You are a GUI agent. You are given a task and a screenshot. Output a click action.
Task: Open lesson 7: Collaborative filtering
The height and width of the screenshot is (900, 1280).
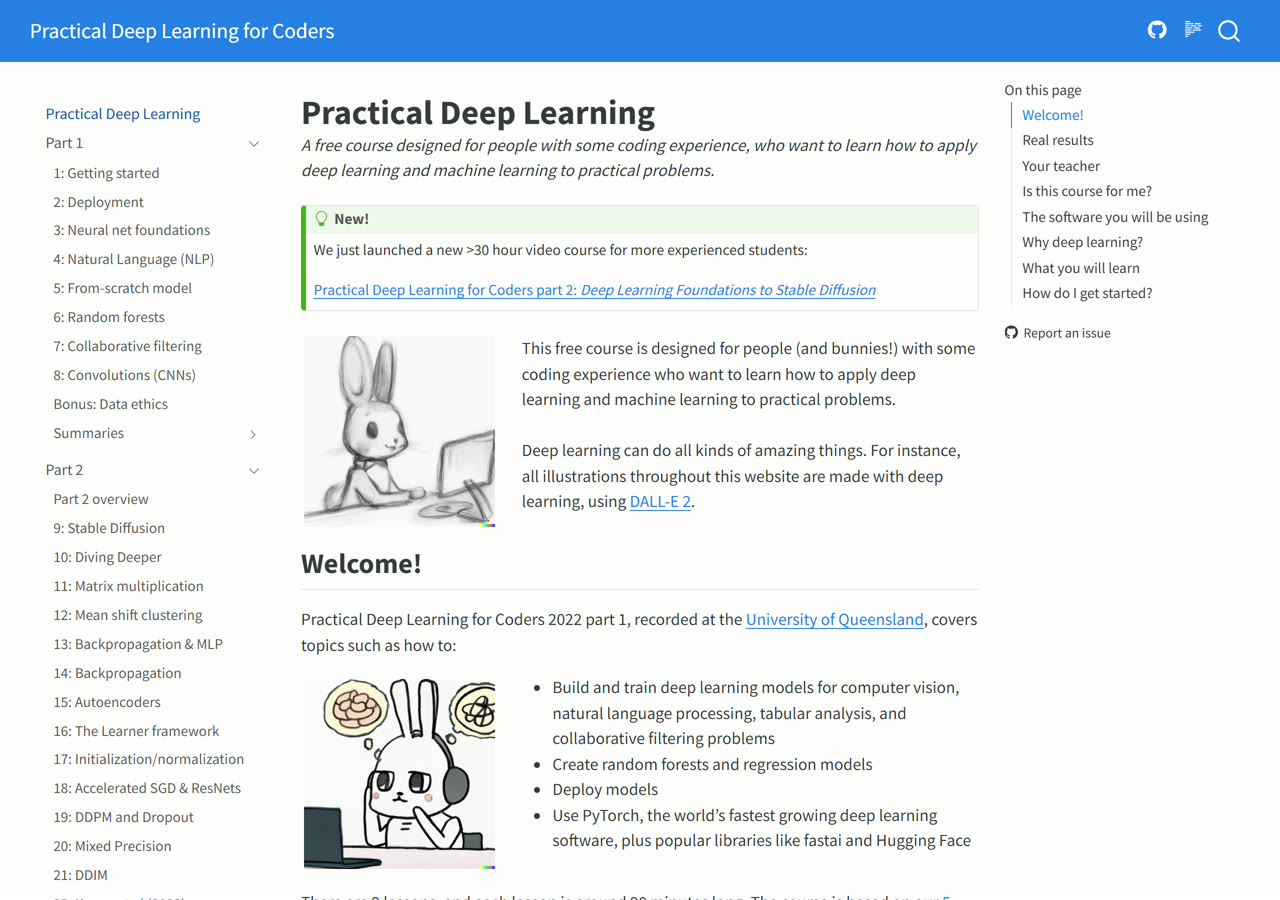[x=128, y=346]
